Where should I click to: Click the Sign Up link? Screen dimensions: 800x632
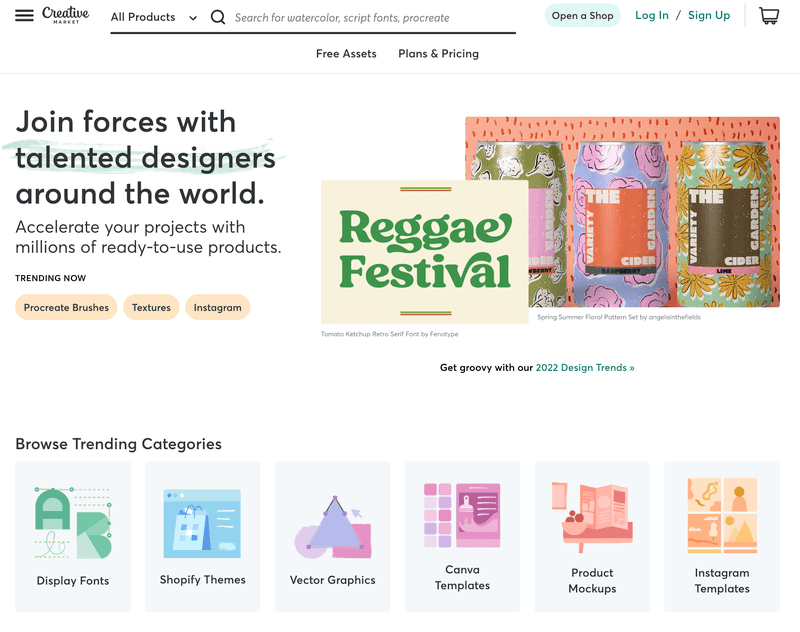pos(709,15)
